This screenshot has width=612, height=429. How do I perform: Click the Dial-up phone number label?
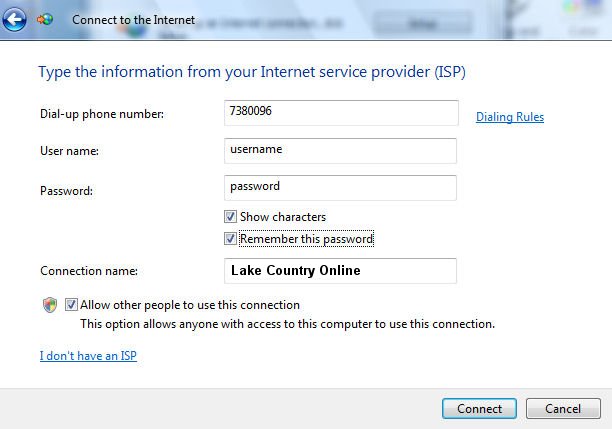[x=102, y=114]
